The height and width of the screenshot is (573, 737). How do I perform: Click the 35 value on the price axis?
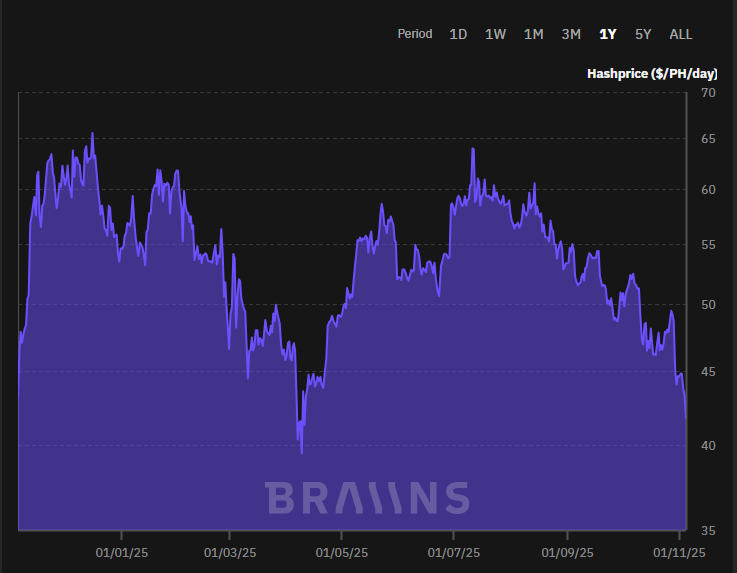coord(708,529)
